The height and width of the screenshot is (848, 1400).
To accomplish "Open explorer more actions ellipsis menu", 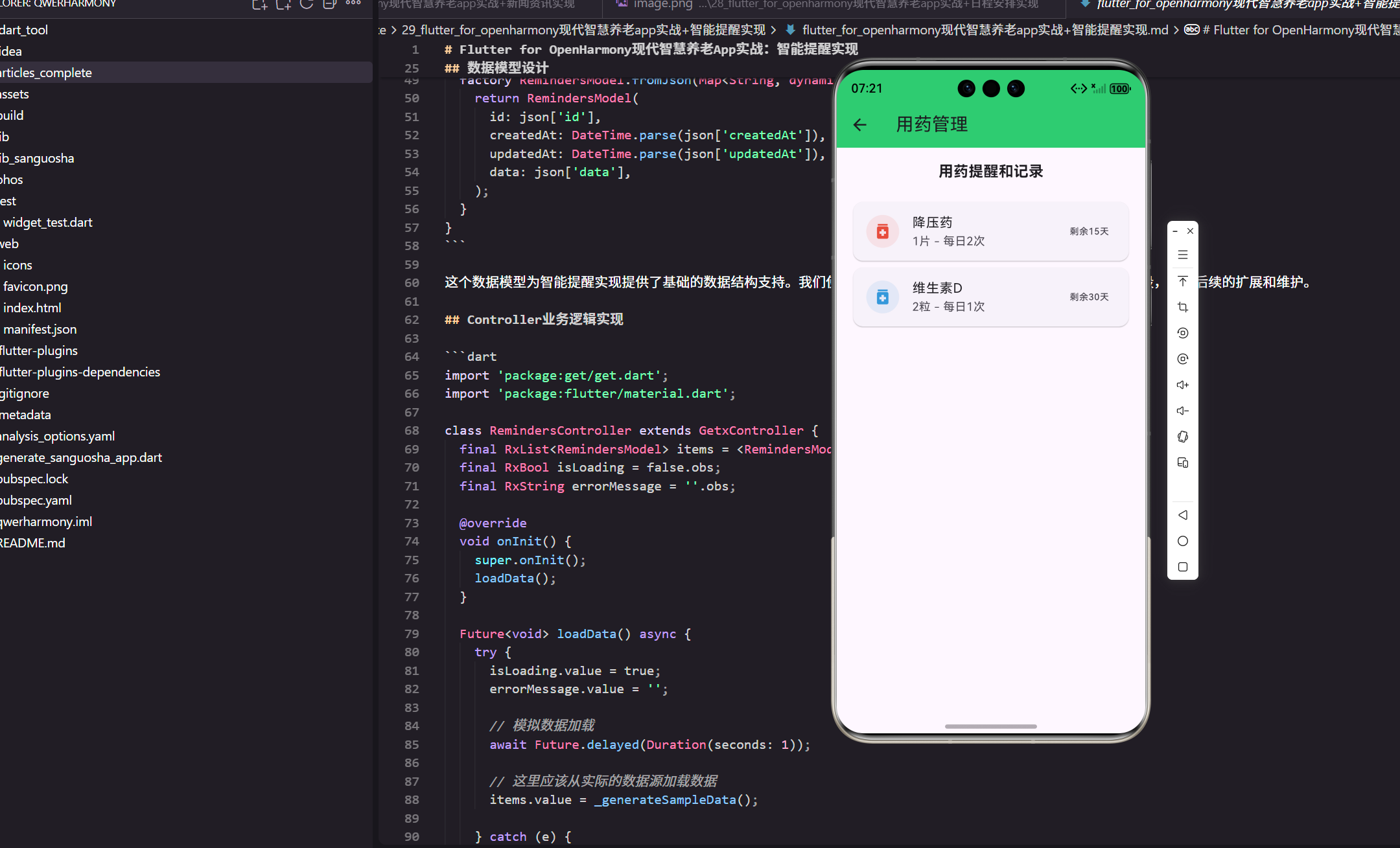I will point(353,4).
